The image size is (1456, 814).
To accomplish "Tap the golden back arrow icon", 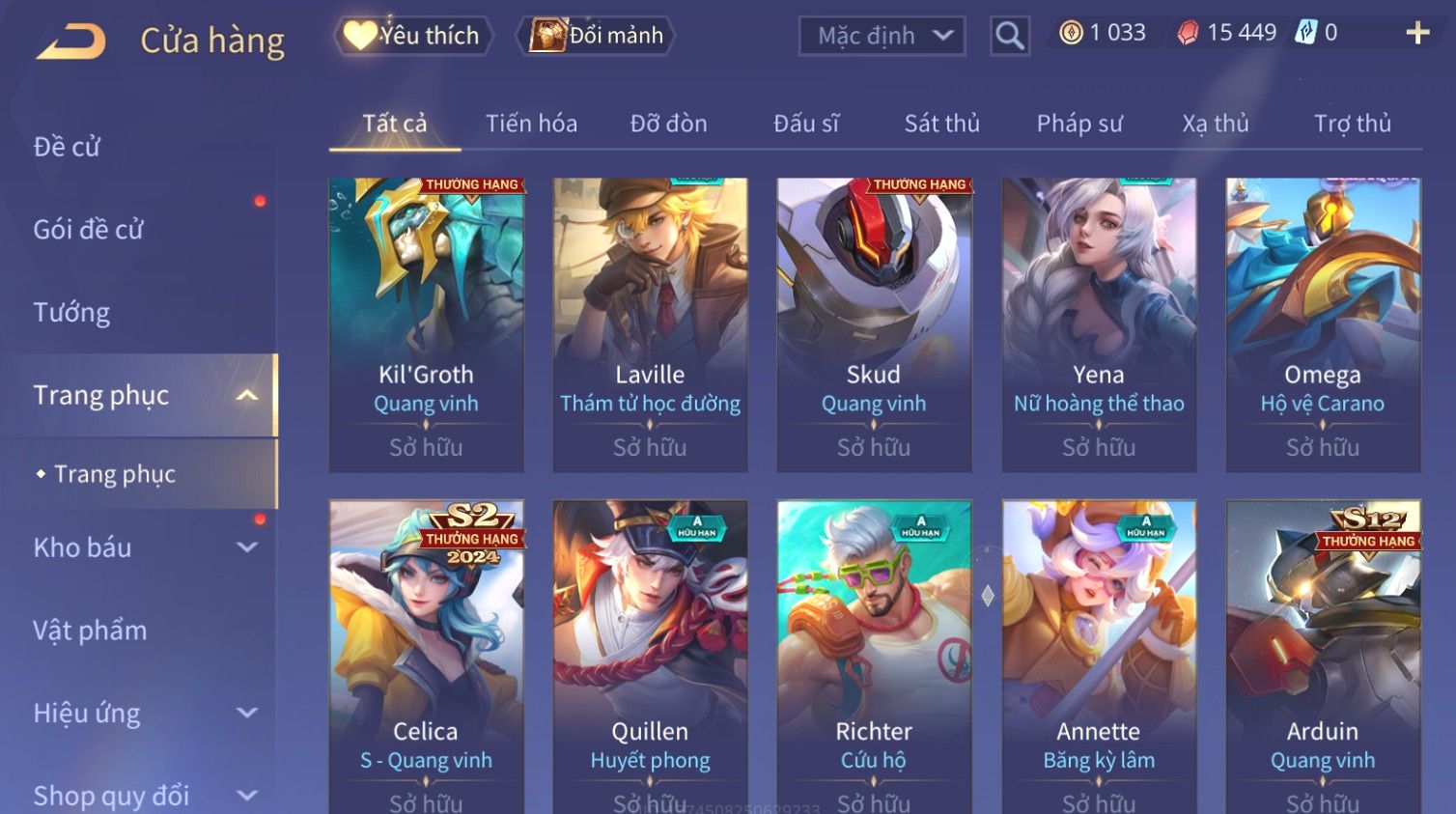I will click(x=71, y=42).
